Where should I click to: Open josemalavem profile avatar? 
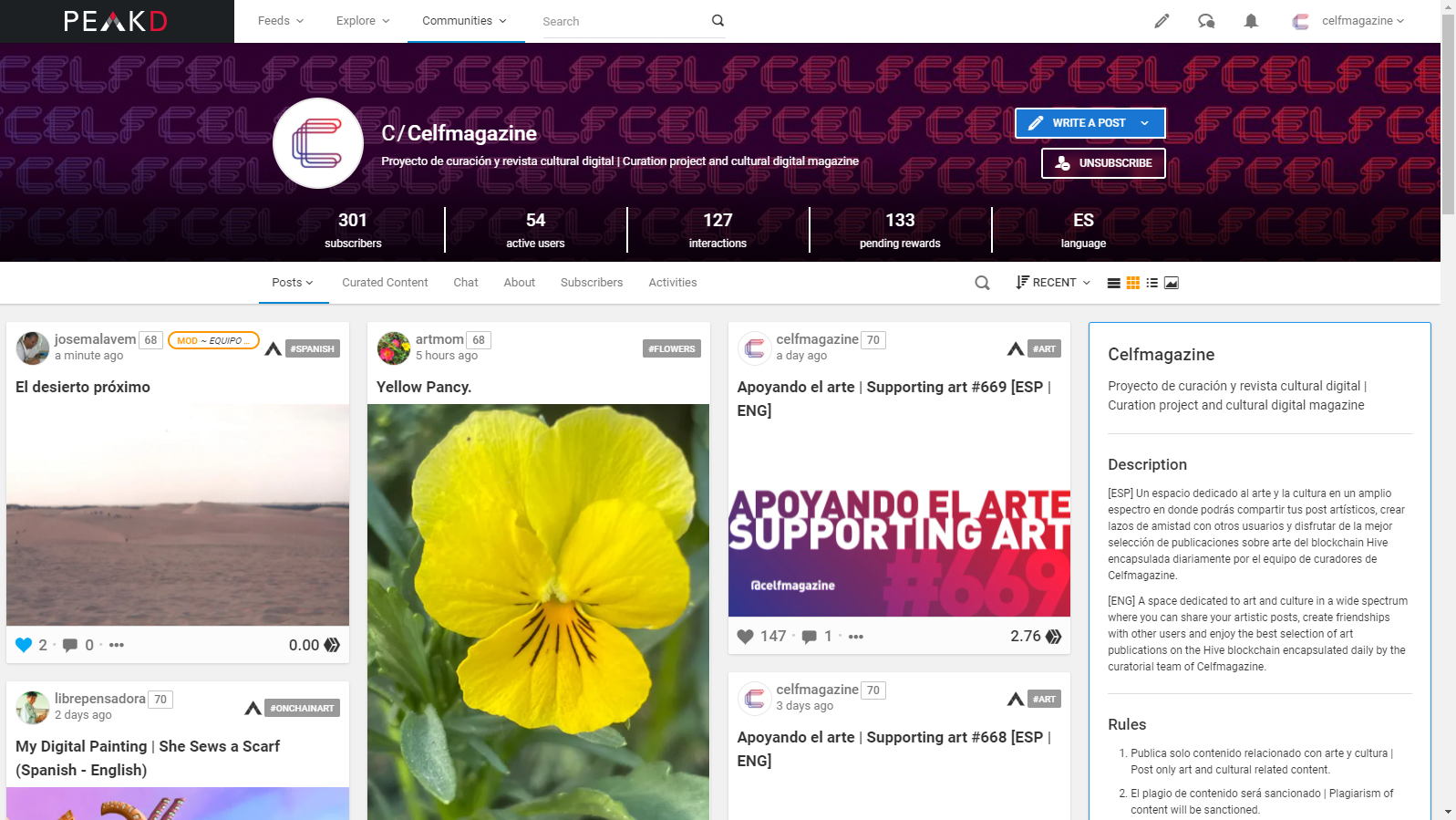(33, 348)
